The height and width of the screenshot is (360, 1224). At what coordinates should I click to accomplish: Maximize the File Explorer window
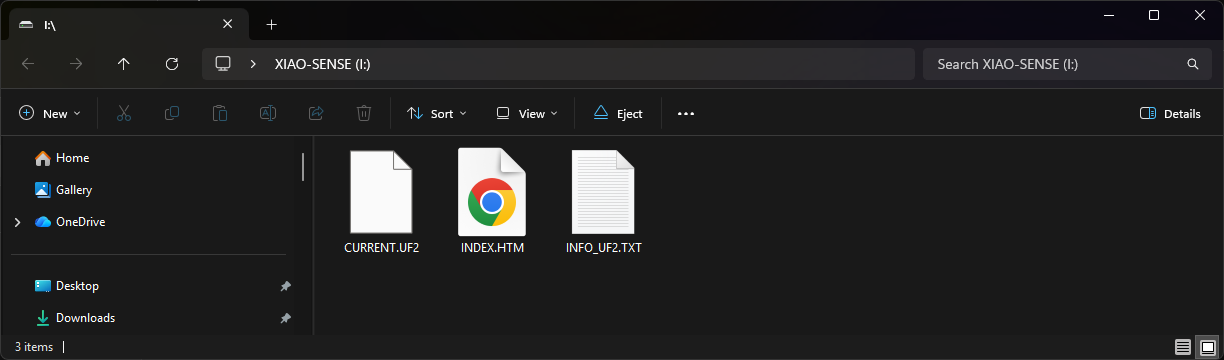pos(1154,15)
